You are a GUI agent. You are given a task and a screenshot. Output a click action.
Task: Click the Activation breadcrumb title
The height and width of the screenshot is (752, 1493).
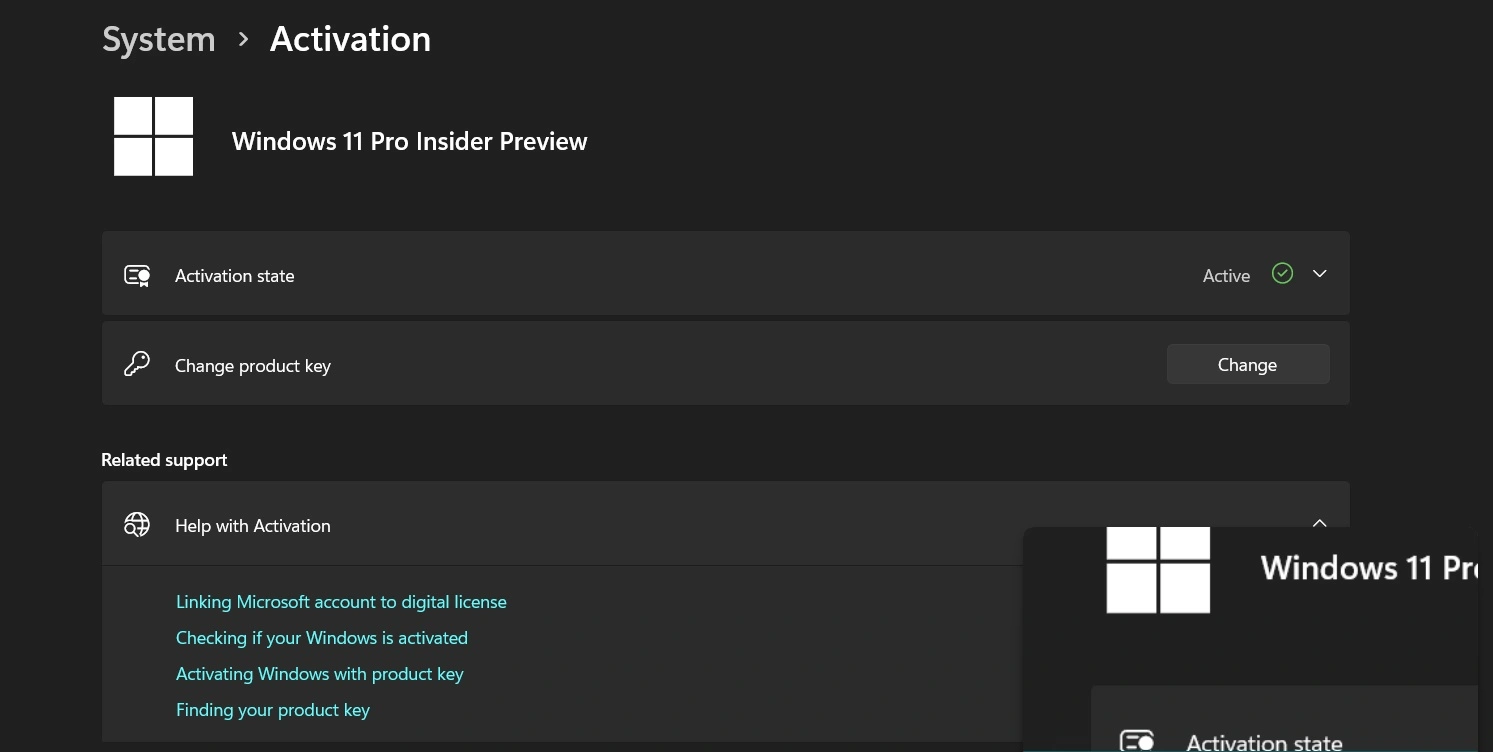coord(350,39)
